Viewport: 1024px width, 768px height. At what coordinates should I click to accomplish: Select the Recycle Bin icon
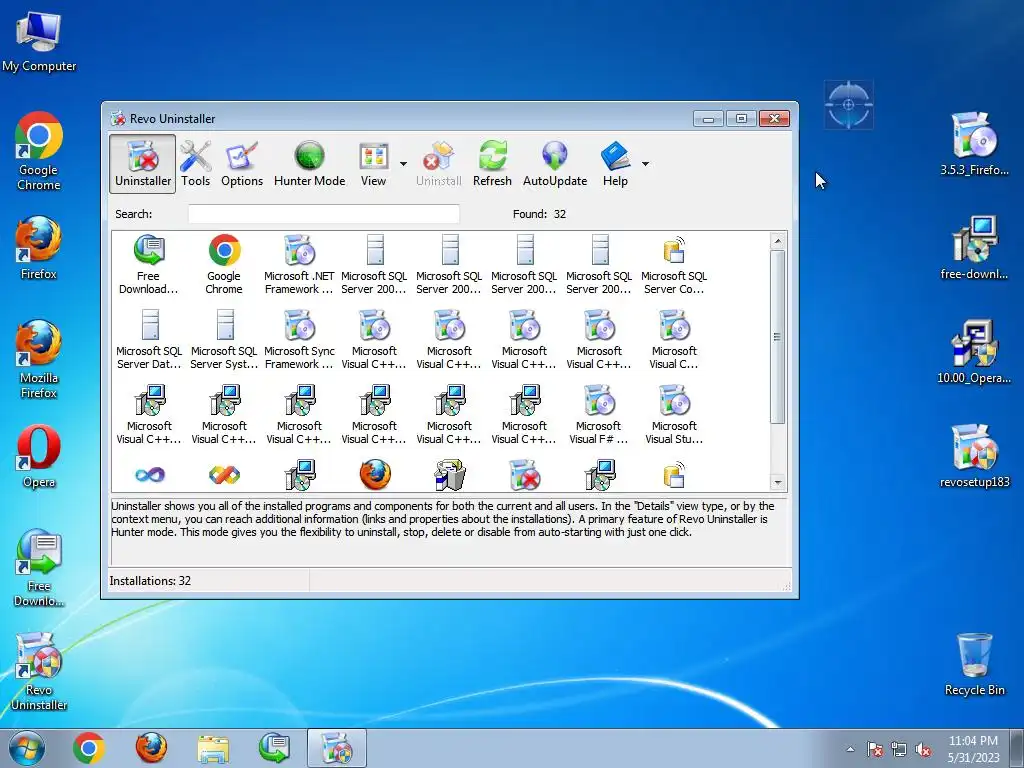click(974, 664)
